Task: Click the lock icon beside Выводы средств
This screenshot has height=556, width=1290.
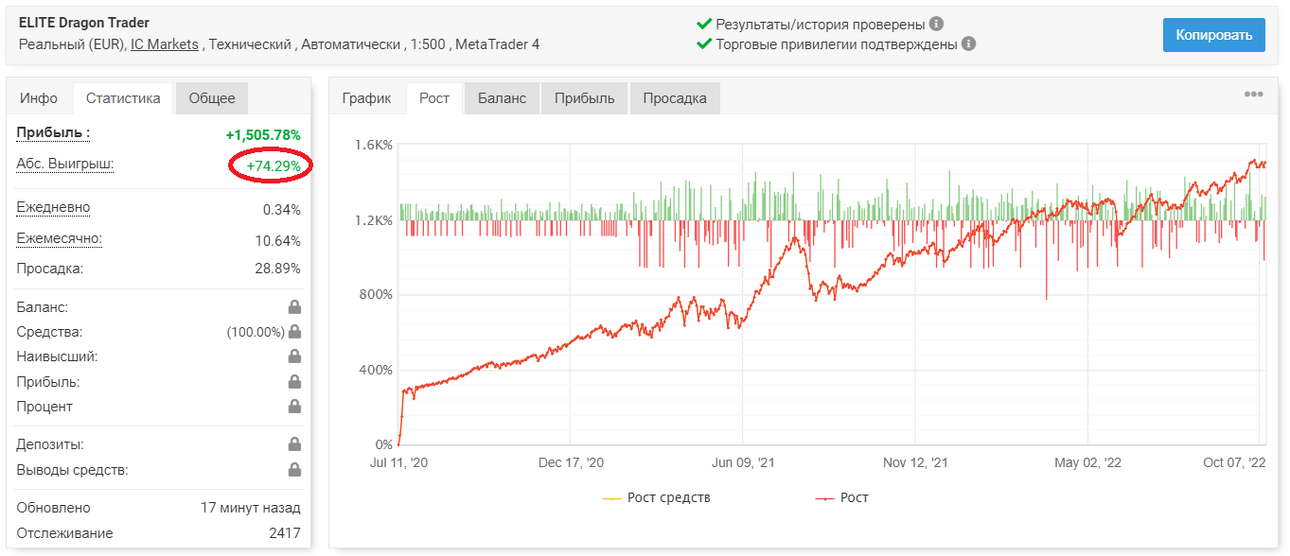Action: (x=295, y=470)
